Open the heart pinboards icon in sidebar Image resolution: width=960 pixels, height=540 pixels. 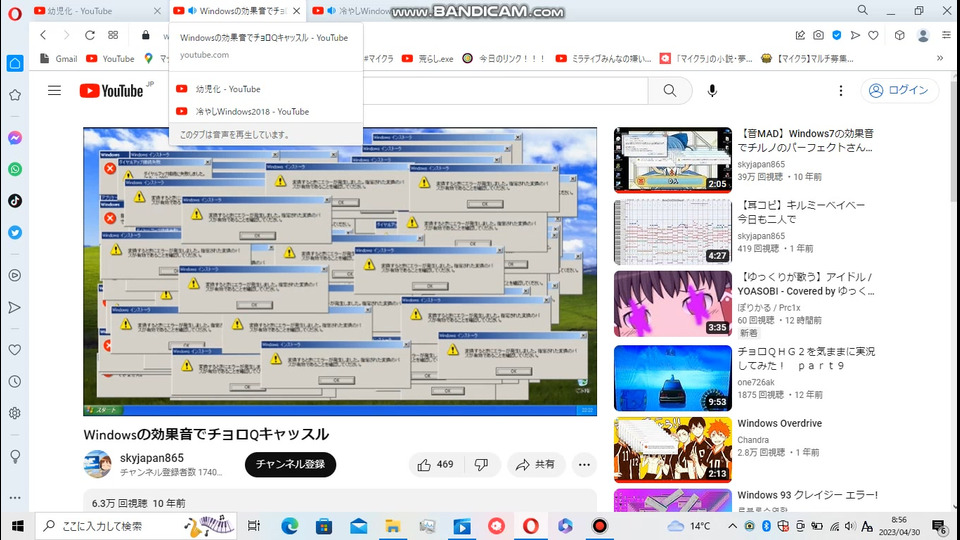[15, 350]
